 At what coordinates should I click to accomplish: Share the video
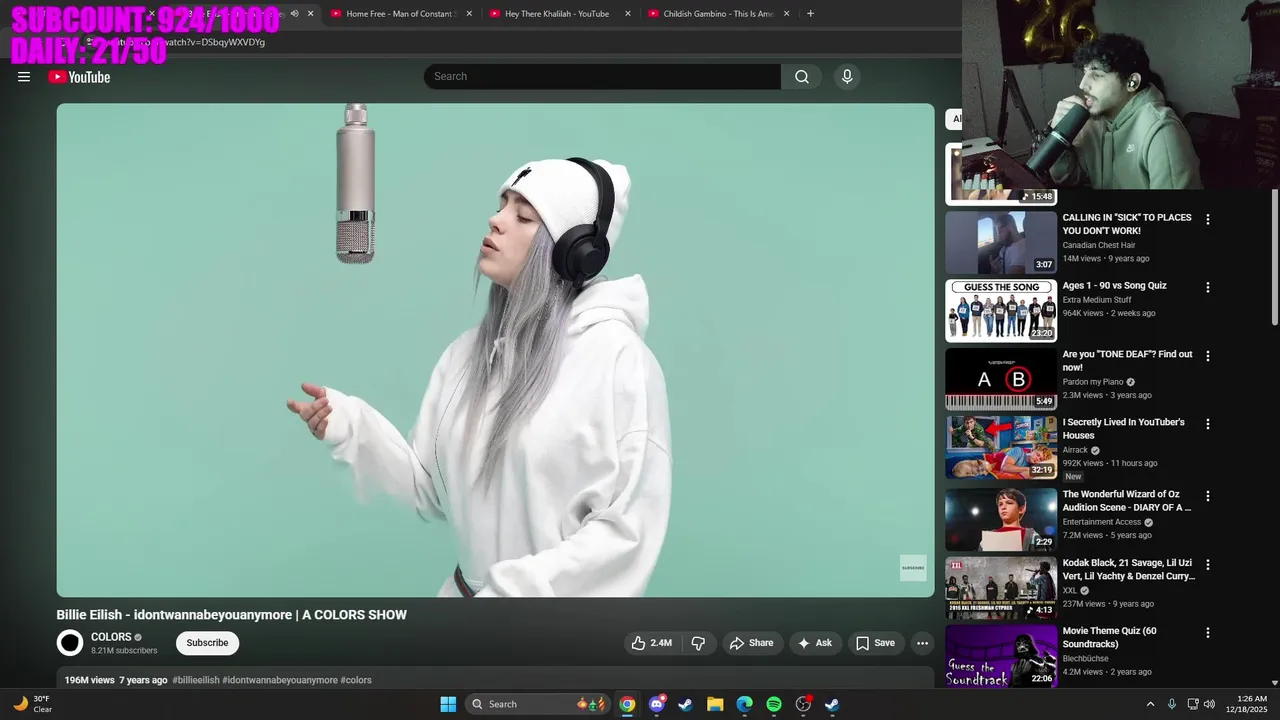click(751, 643)
